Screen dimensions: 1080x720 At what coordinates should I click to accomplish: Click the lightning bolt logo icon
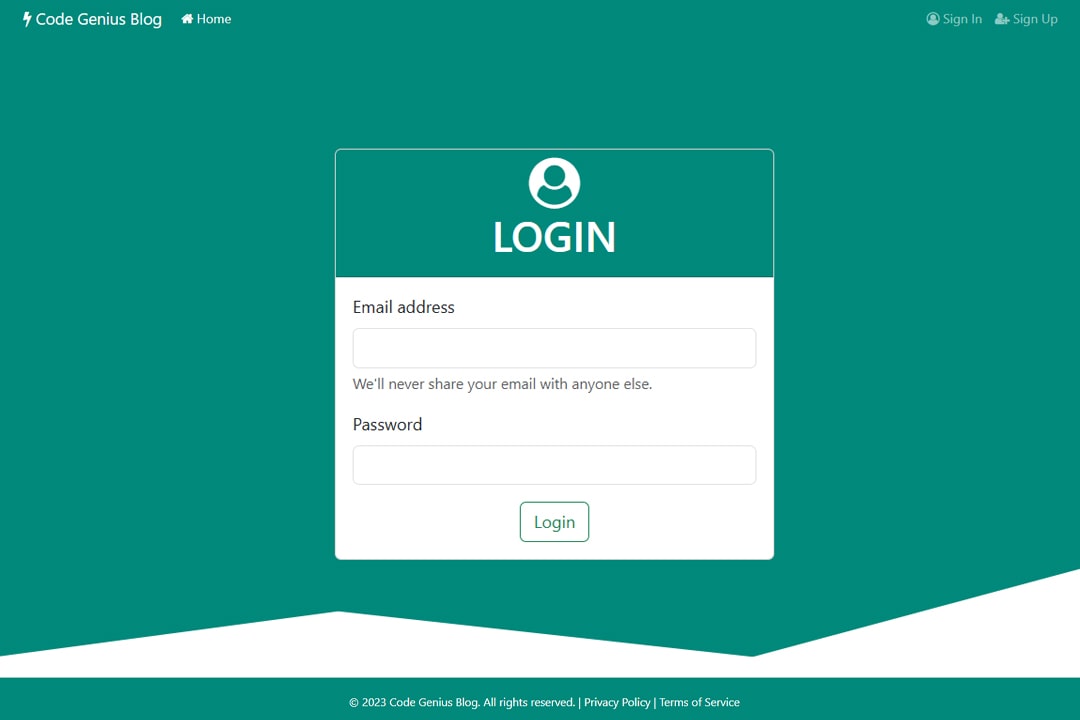pyautogui.click(x=27, y=19)
